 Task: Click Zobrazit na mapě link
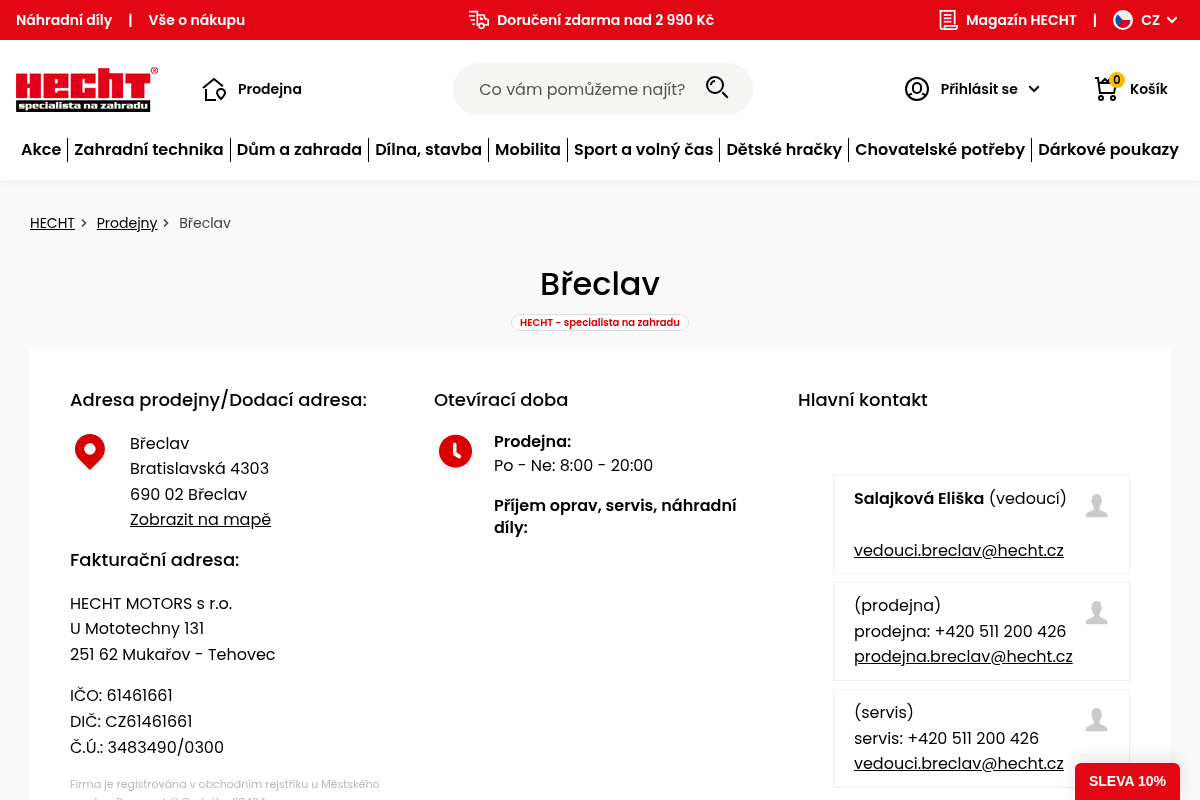(x=200, y=519)
